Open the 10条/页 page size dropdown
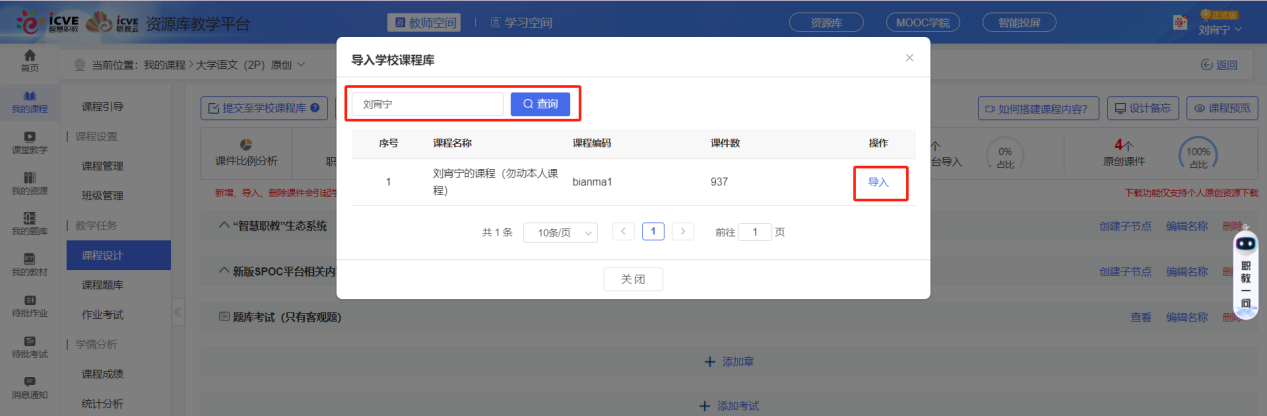 (560, 232)
